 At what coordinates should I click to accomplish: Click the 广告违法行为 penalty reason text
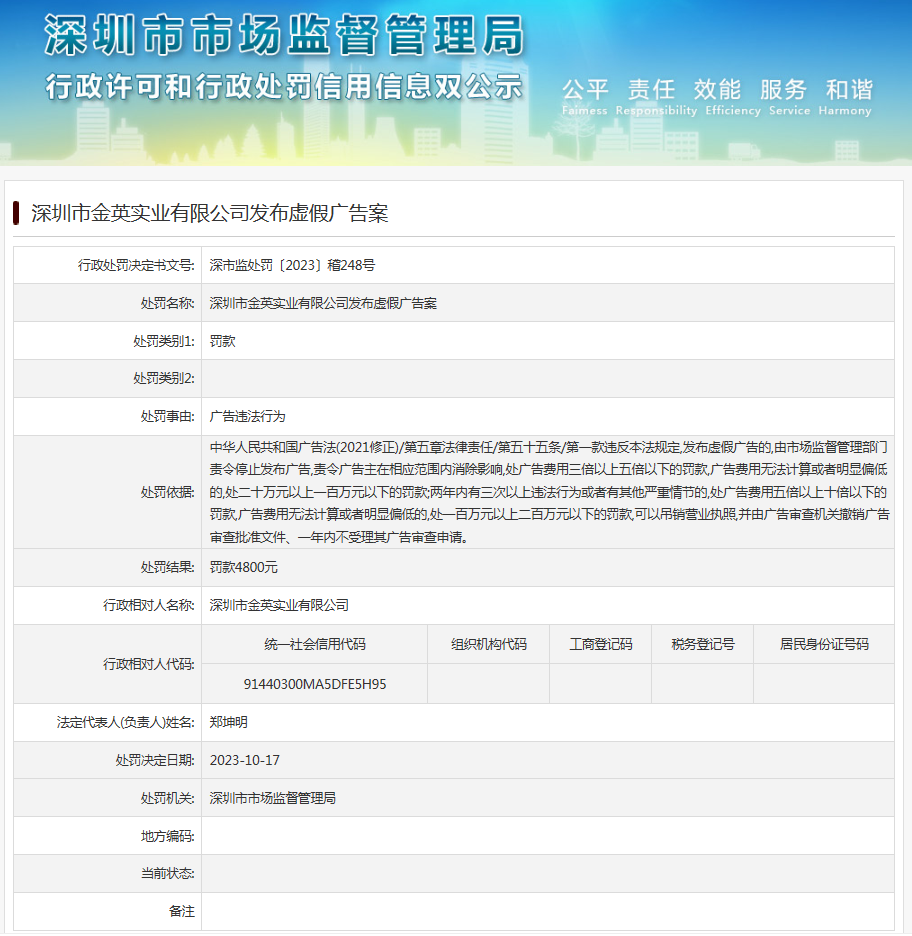247,416
